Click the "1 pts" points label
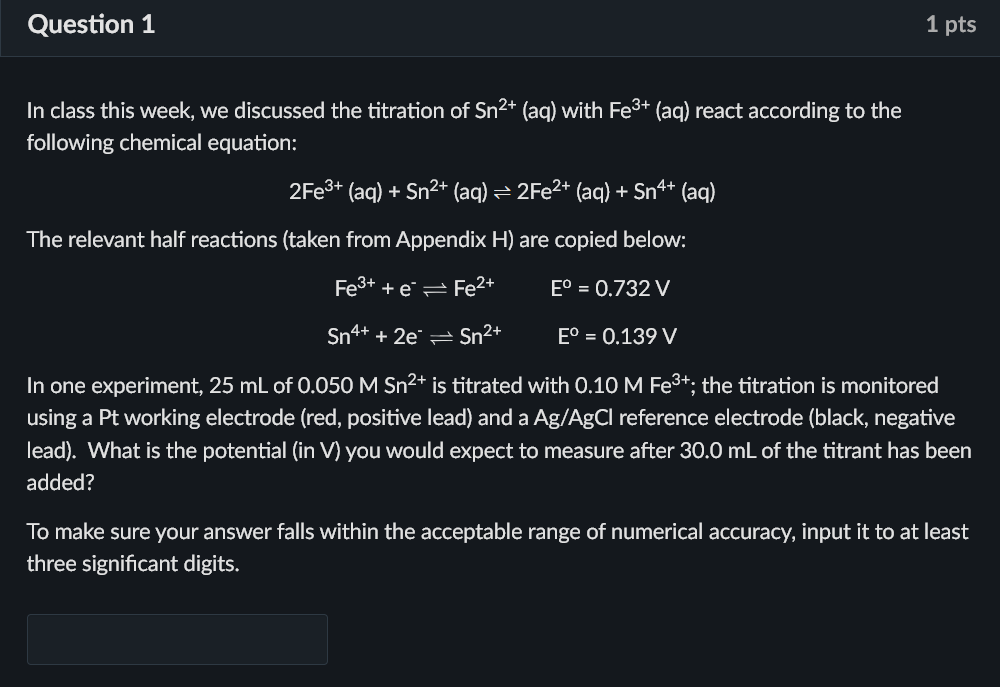Viewport: 1000px width, 687px height. click(x=951, y=24)
